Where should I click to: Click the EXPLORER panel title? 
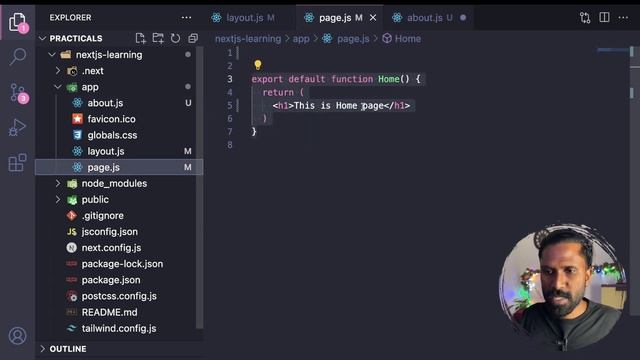tap(71, 18)
